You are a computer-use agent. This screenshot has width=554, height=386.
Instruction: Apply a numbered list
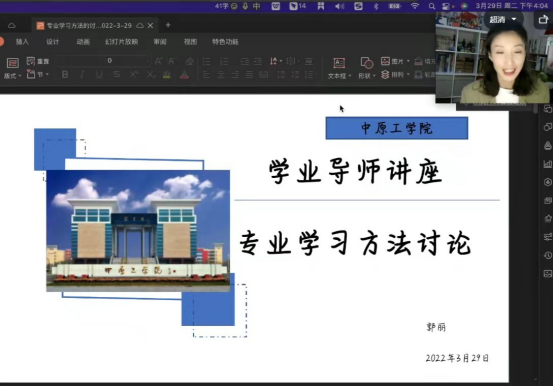[224, 61]
